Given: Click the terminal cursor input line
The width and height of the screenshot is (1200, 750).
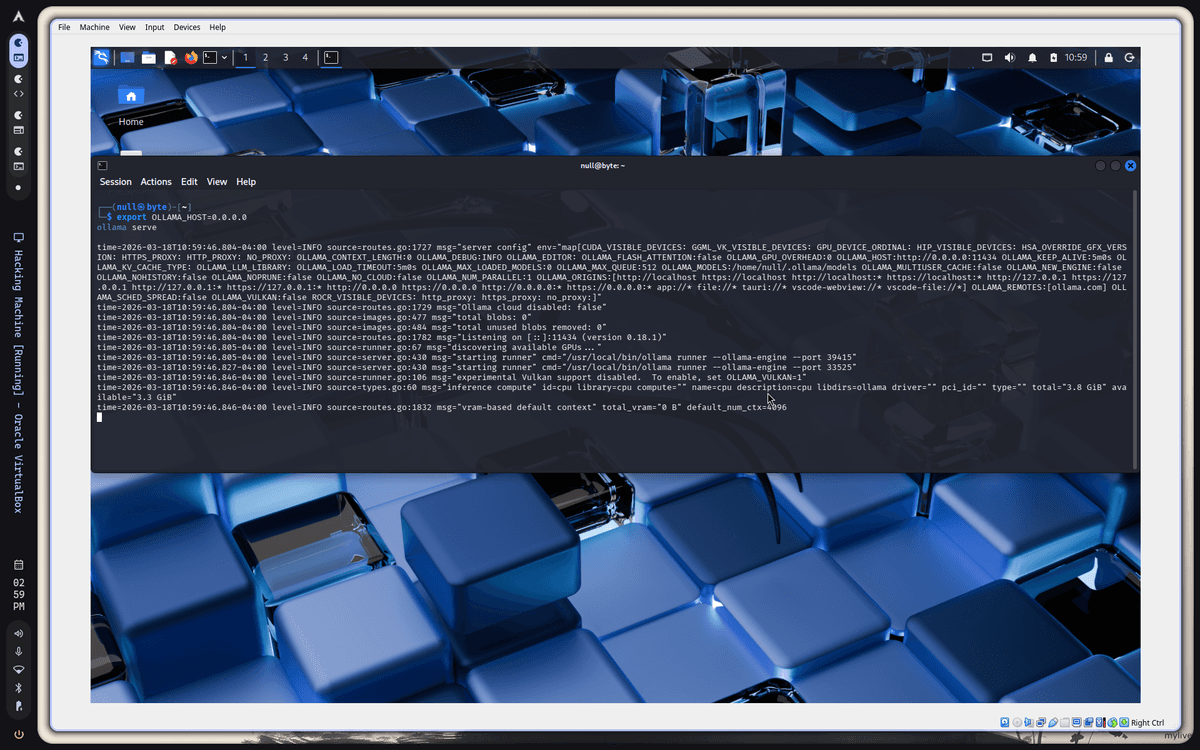Looking at the screenshot, I should pyautogui.click(x=100, y=417).
